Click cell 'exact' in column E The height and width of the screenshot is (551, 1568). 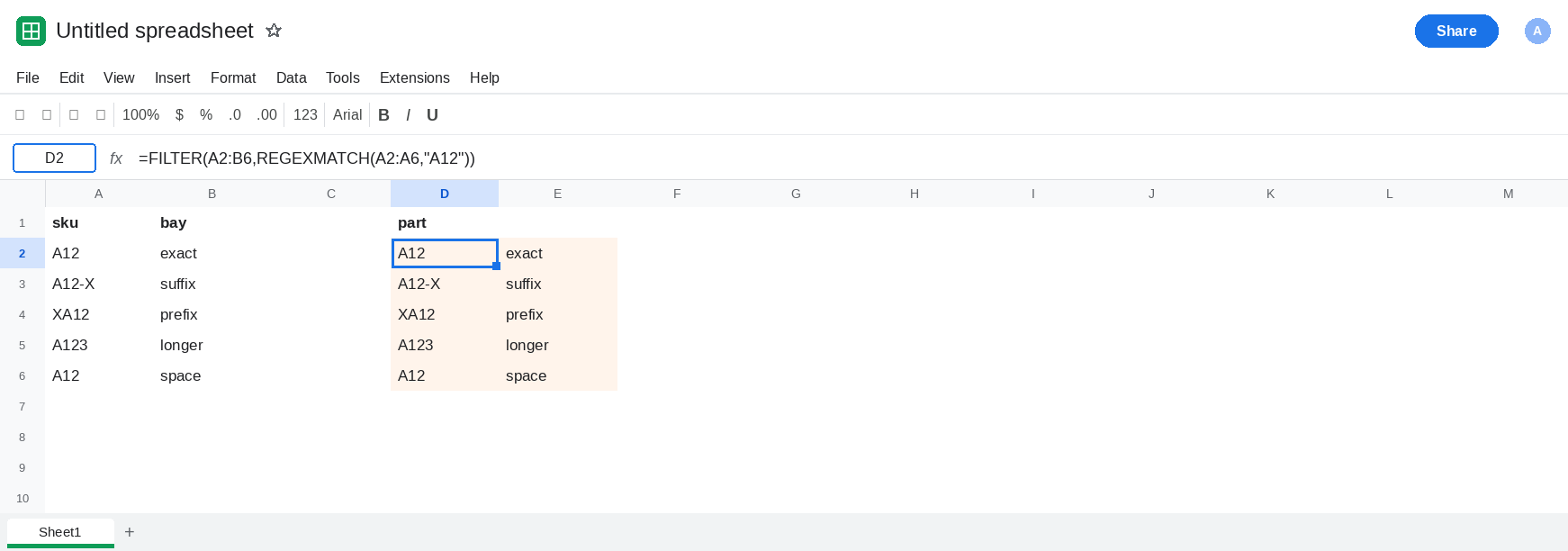click(558, 253)
